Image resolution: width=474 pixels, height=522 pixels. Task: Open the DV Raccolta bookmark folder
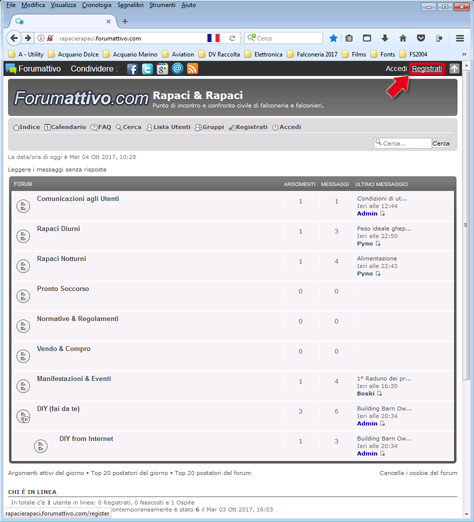tap(220, 54)
